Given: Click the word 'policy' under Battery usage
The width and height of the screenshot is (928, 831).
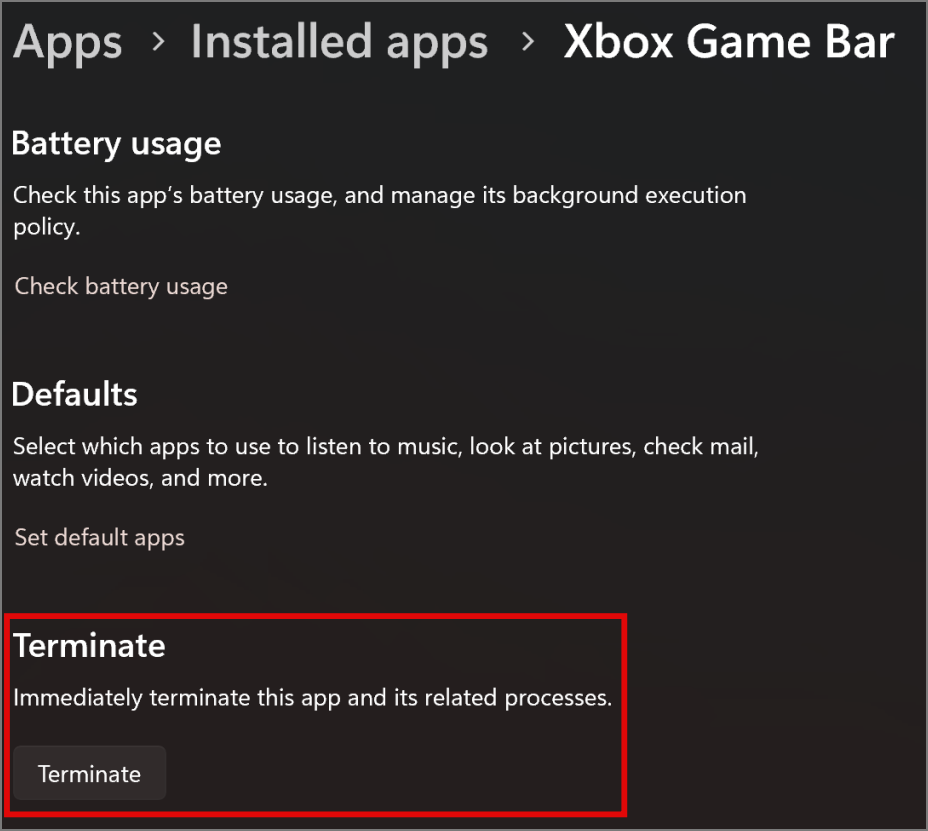Looking at the screenshot, I should [44, 227].
